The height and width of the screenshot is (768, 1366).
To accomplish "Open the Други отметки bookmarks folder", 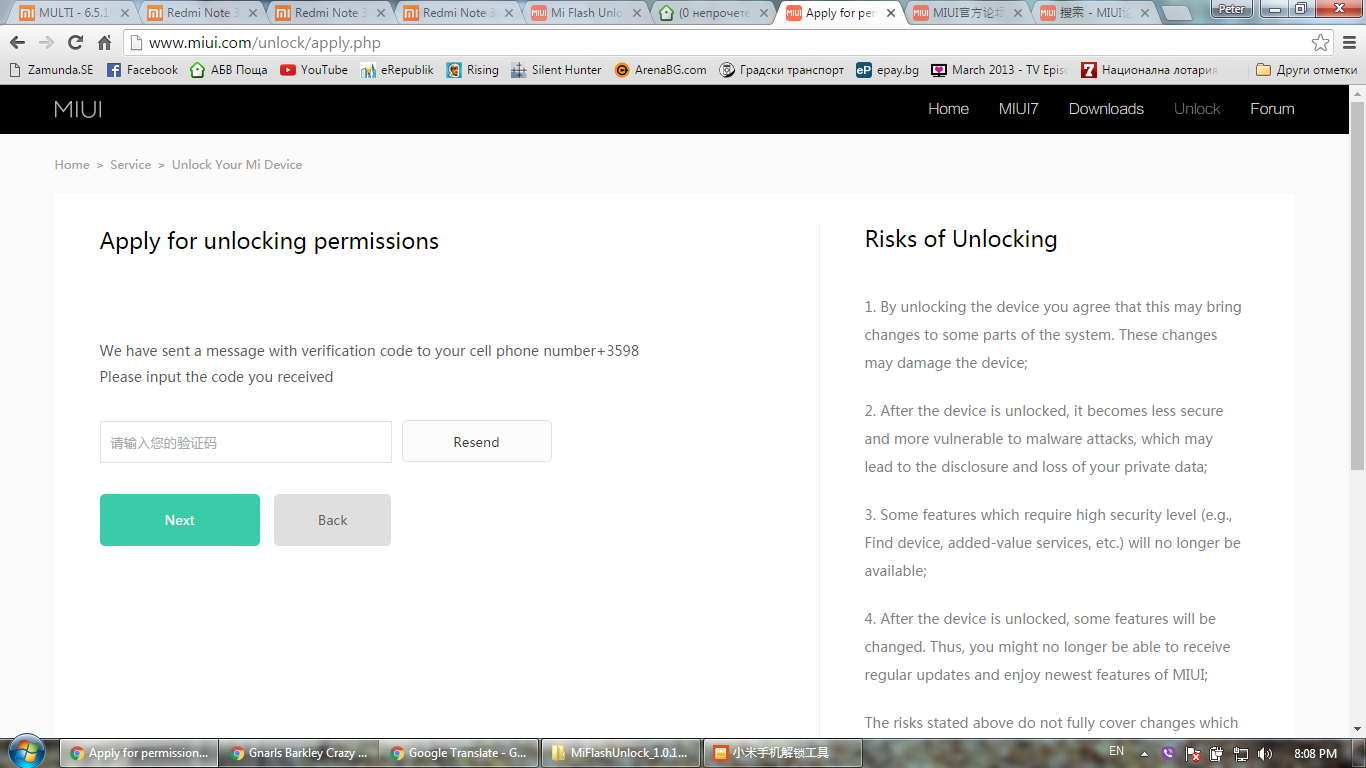I will pos(1307,70).
